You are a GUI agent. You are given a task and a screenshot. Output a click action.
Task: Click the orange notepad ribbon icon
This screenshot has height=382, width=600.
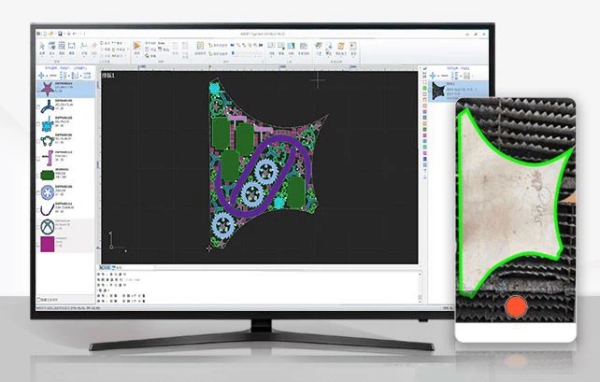[340, 46]
